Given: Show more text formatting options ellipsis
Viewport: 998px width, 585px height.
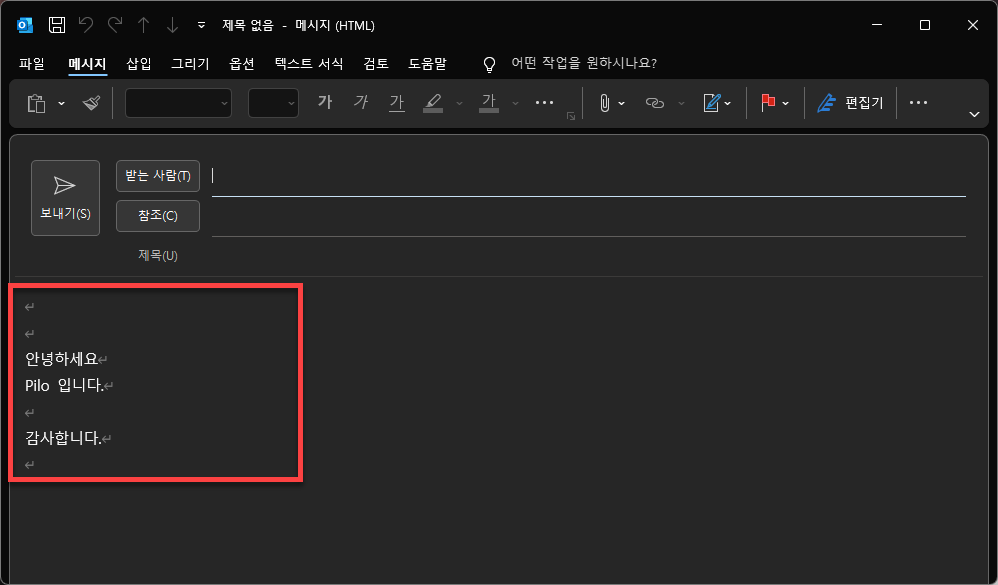Looking at the screenshot, I should (x=544, y=102).
